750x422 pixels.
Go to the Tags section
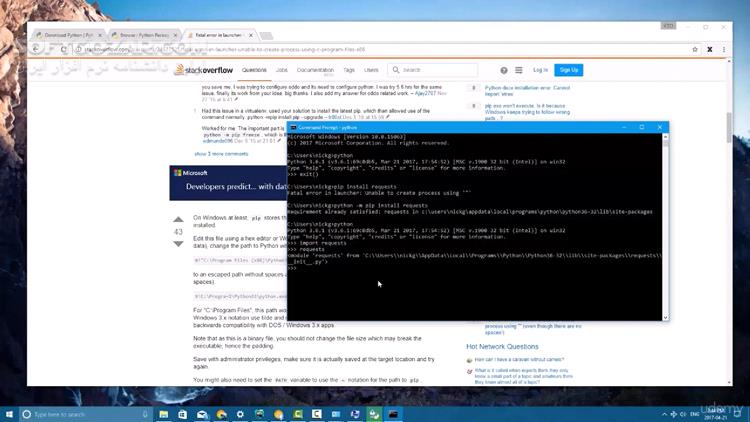coord(349,70)
